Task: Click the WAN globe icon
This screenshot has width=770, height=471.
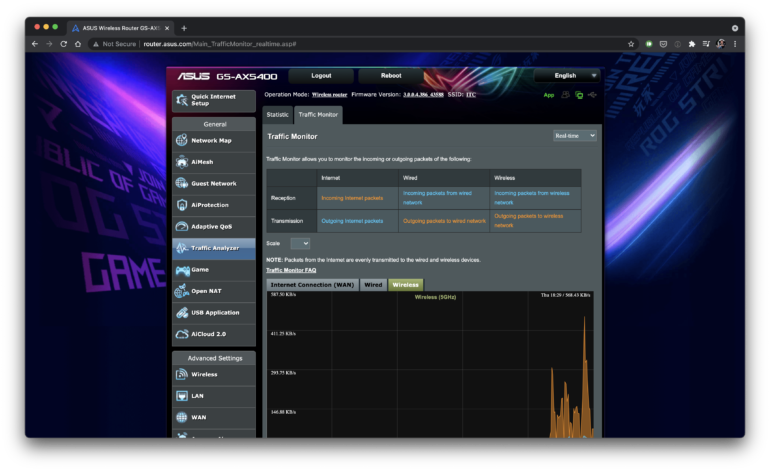Action: point(182,417)
